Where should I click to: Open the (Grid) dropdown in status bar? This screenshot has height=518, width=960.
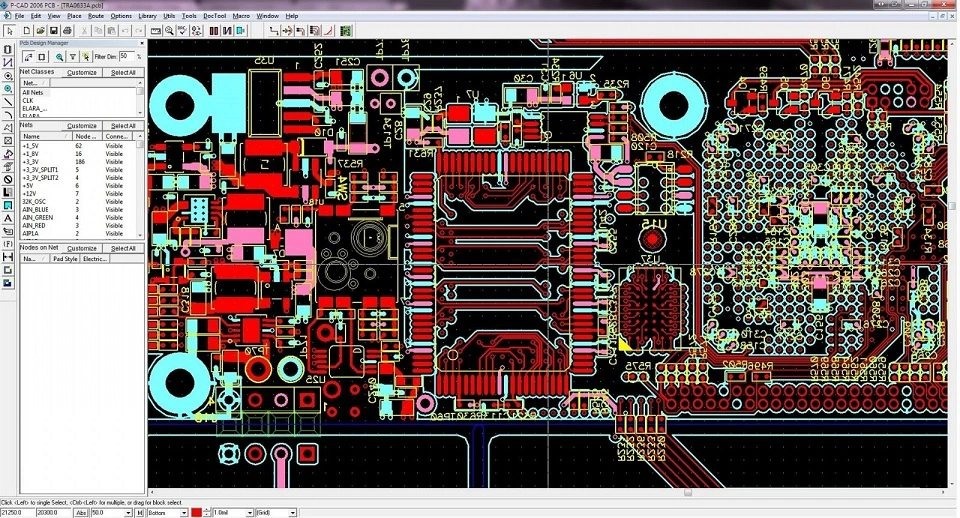click(293, 513)
